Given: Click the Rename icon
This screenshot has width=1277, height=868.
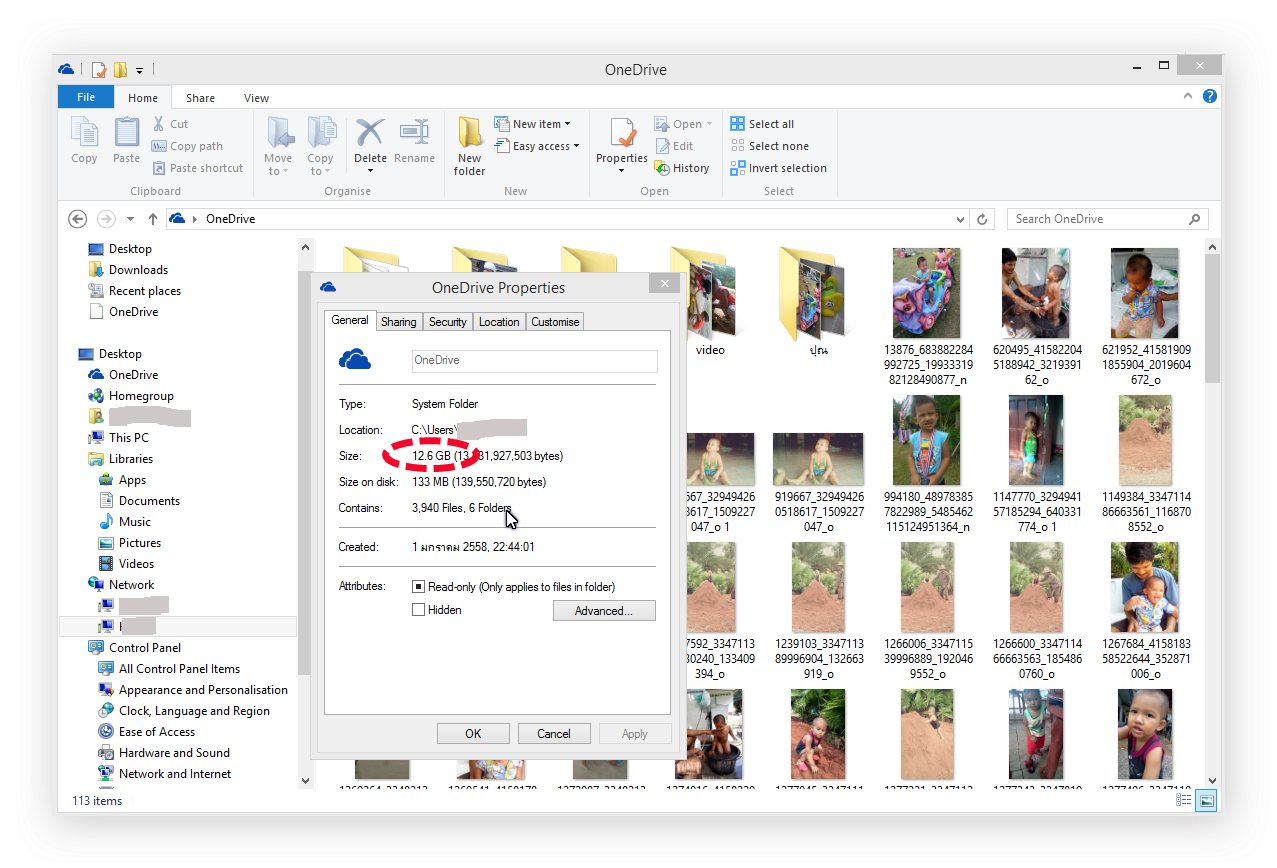Looking at the screenshot, I should pyautogui.click(x=414, y=133).
